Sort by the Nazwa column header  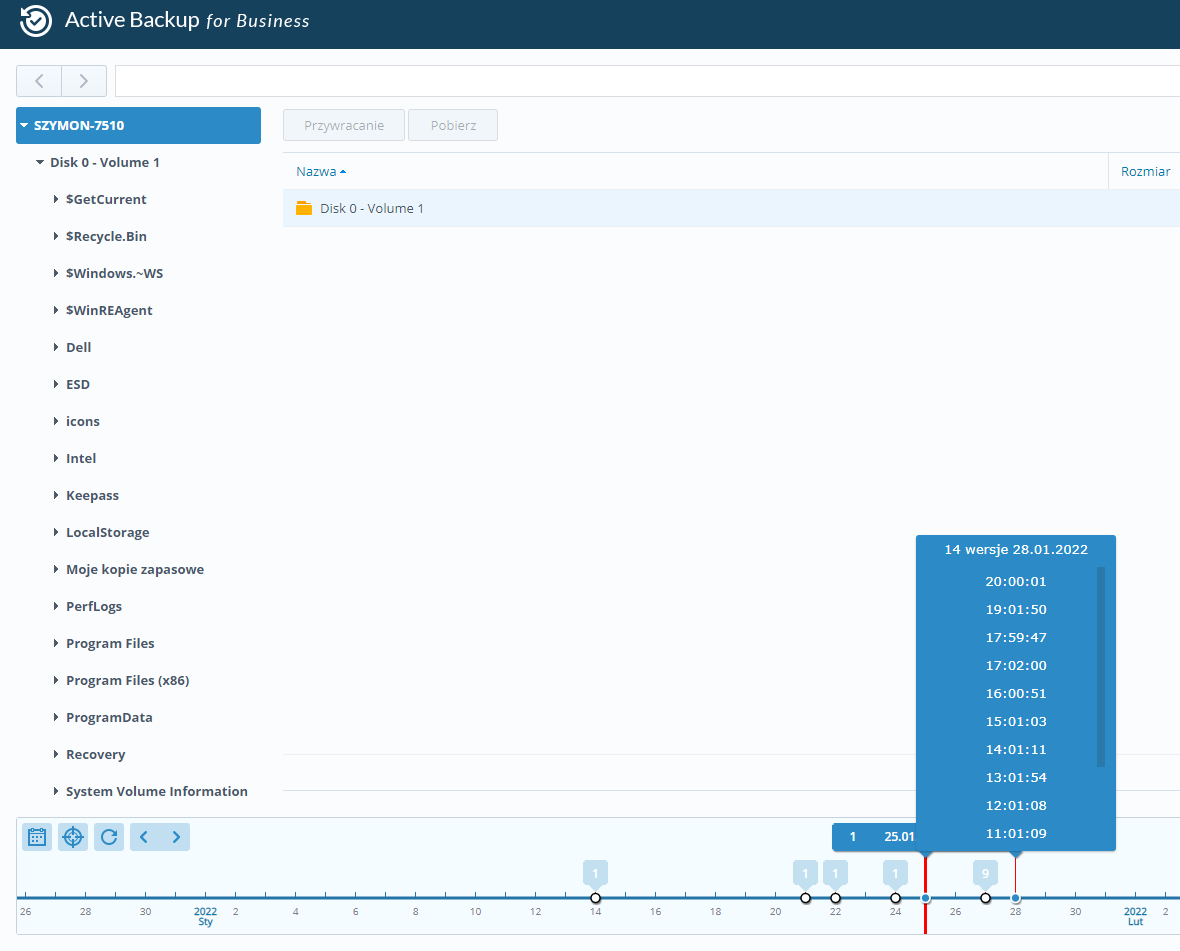316,171
